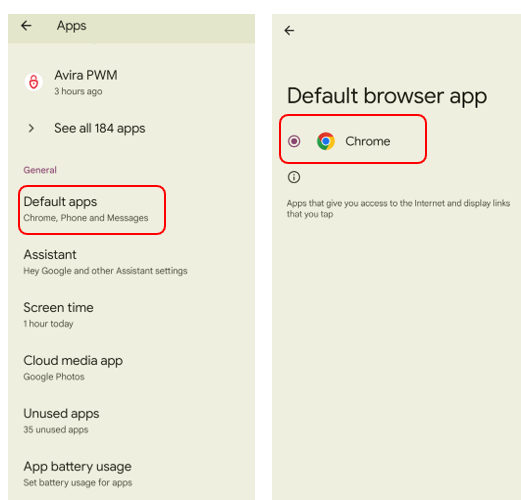
Task: Tap the General section header
Action: [40, 170]
